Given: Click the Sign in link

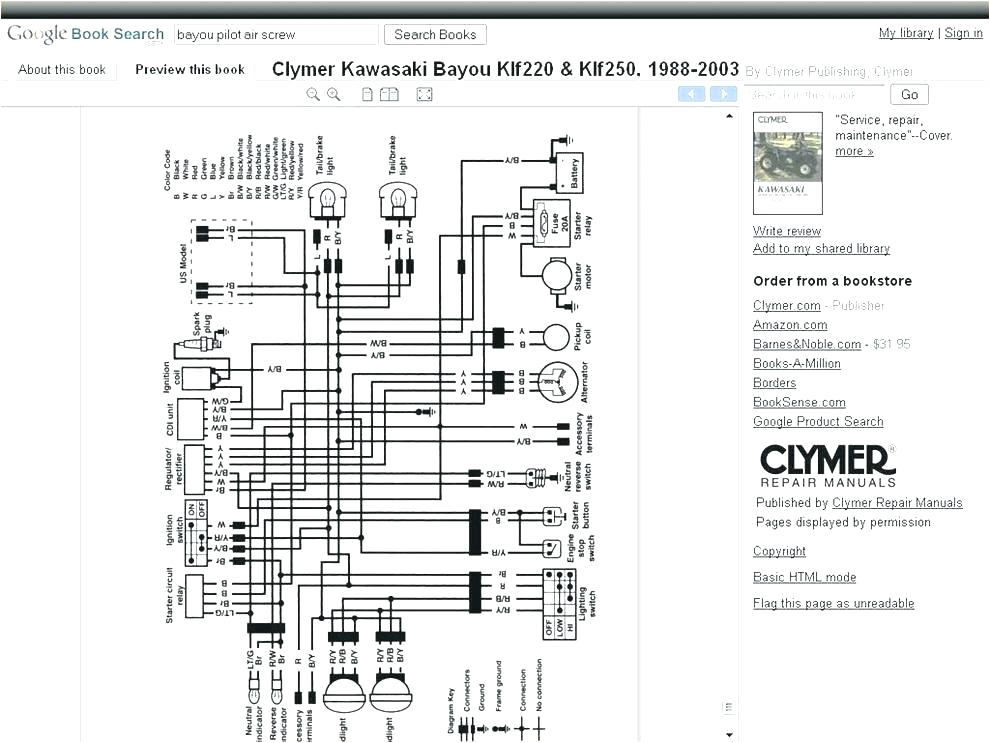Looking at the screenshot, I should (x=963, y=32).
